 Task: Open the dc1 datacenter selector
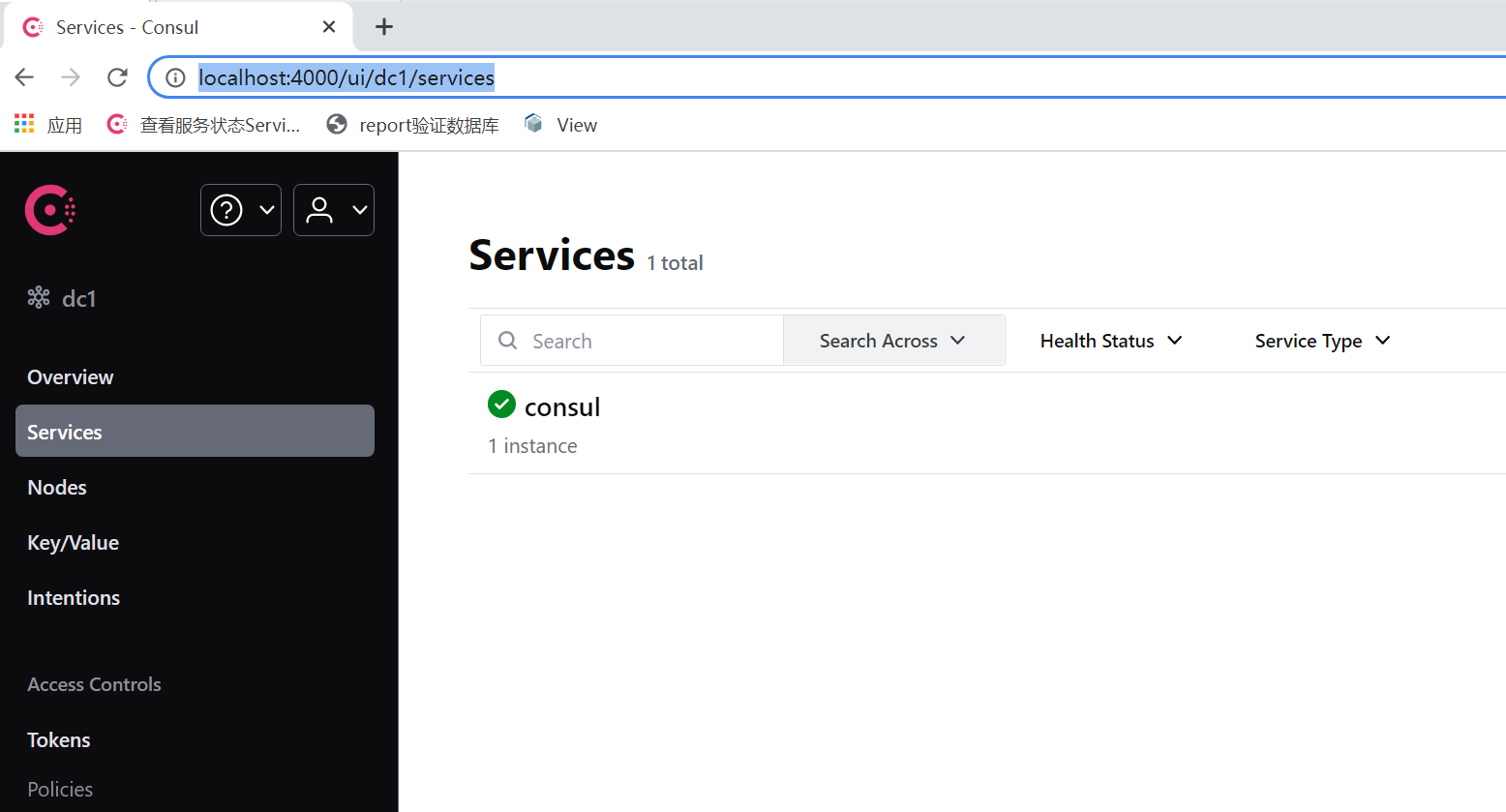pyautogui.click(x=62, y=298)
